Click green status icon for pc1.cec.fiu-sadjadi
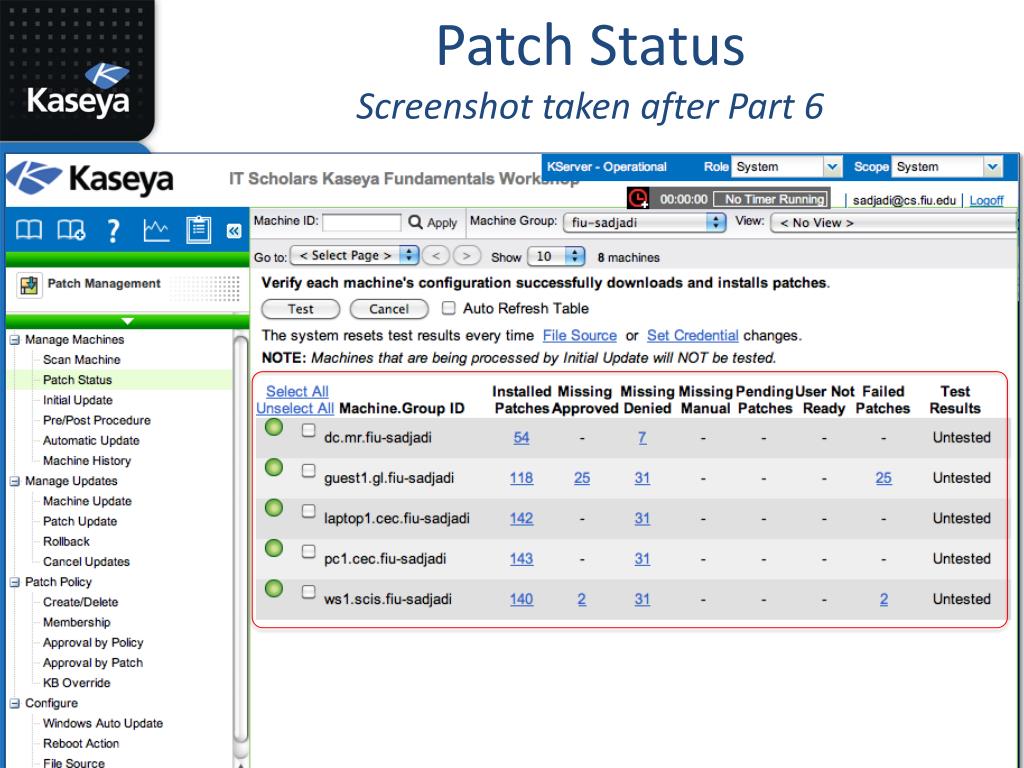This screenshot has height=768, width=1024. [x=274, y=548]
